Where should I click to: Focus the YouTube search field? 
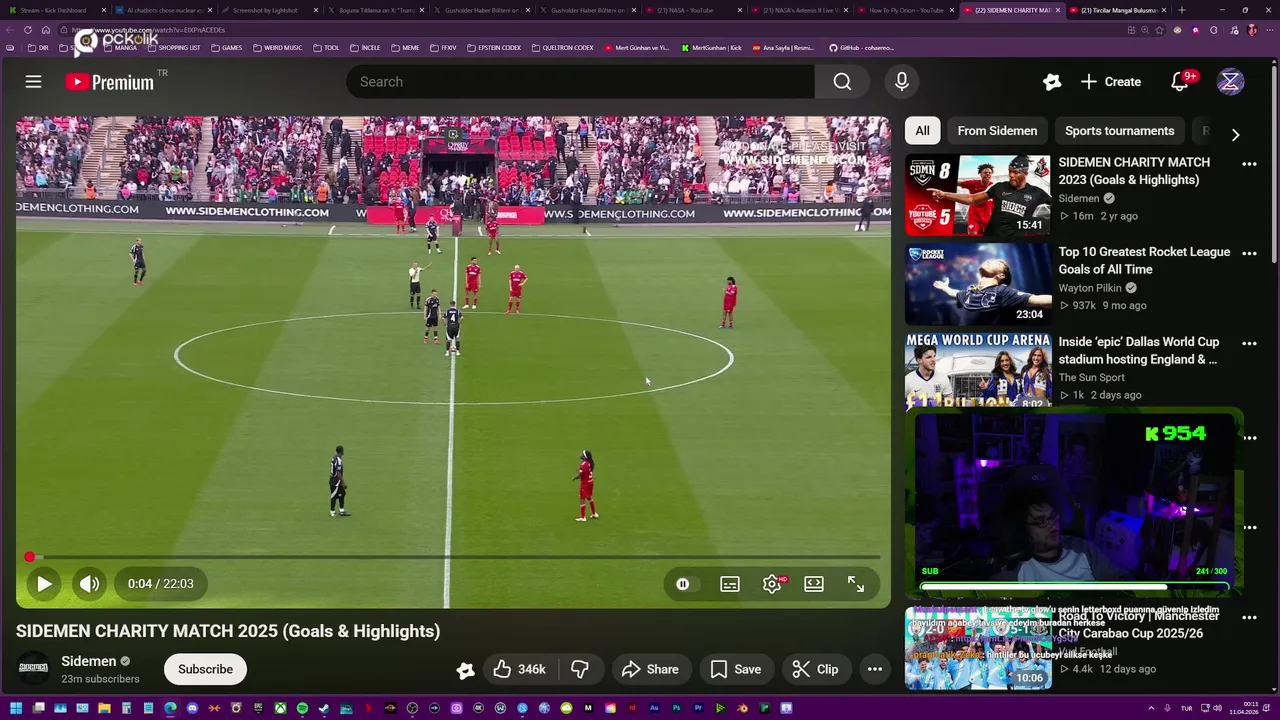click(580, 82)
